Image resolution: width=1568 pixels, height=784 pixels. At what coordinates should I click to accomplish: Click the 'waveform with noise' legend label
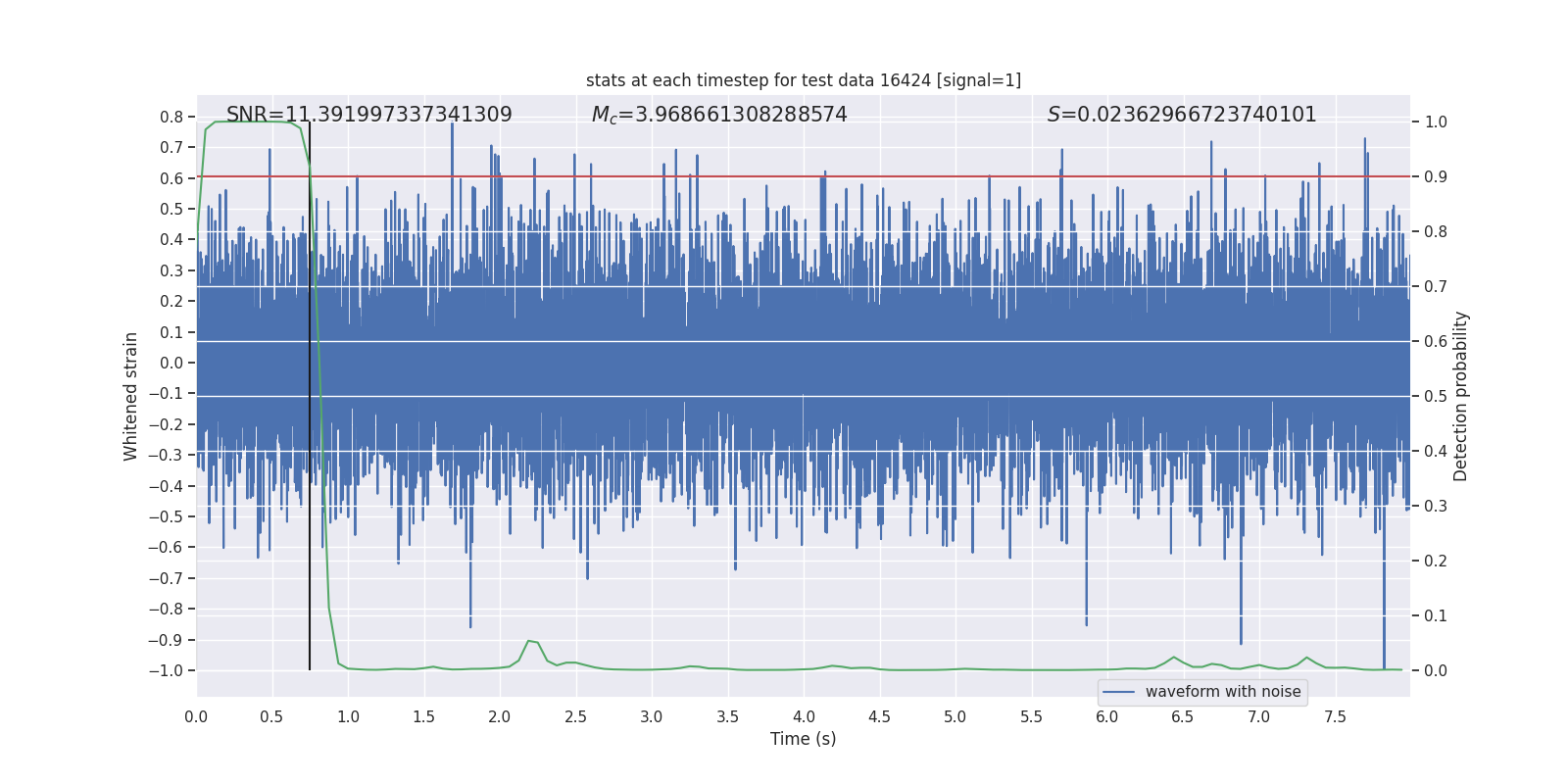1223,692
